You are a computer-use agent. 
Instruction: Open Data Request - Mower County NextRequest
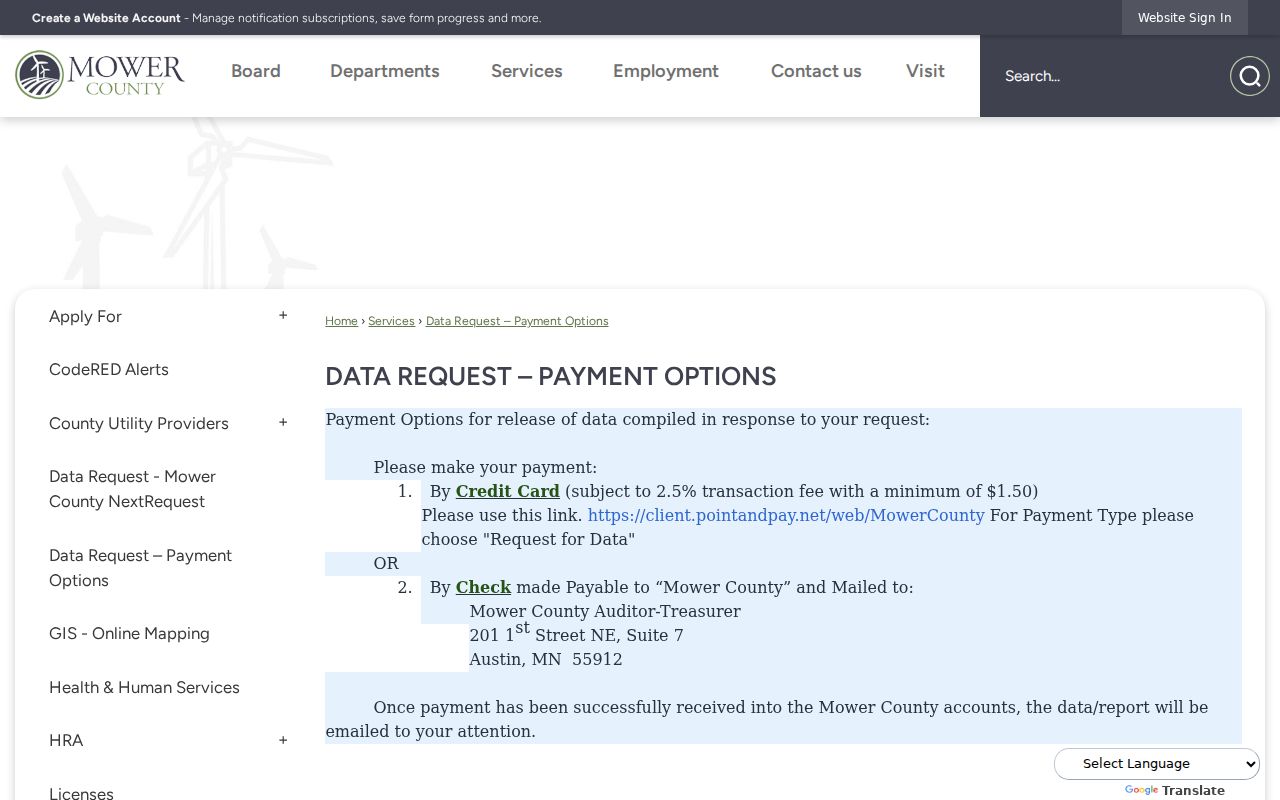tap(132, 489)
